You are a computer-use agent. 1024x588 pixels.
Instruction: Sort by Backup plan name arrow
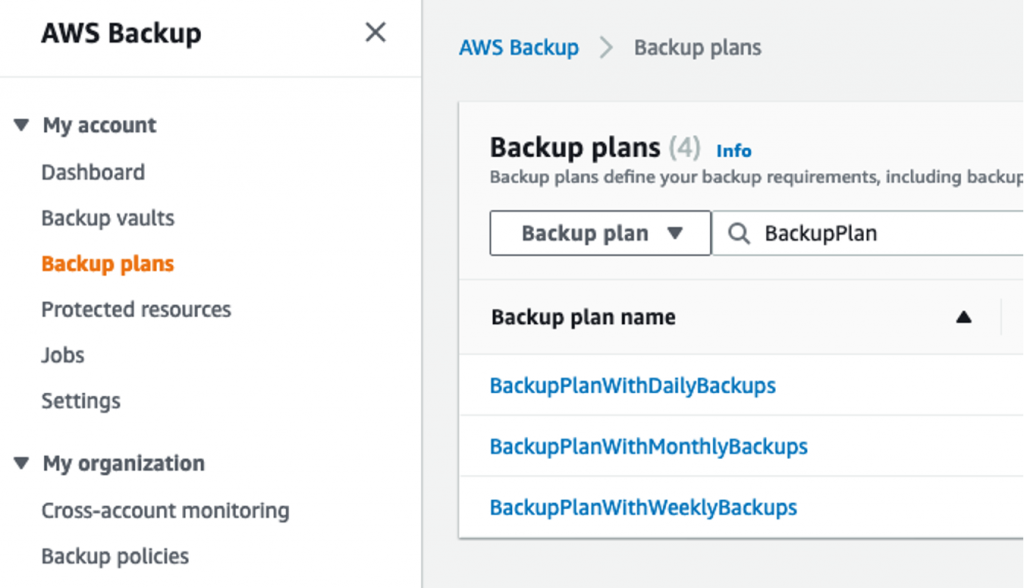[x=963, y=317]
